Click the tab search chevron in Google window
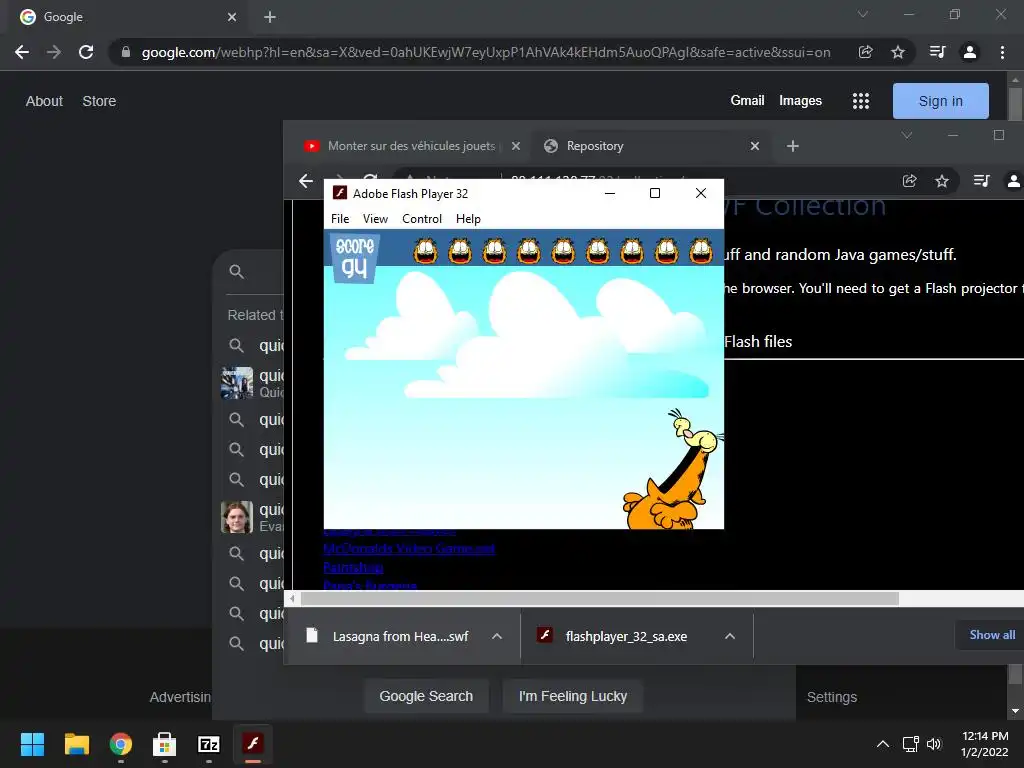This screenshot has width=1024, height=768. 863,14
